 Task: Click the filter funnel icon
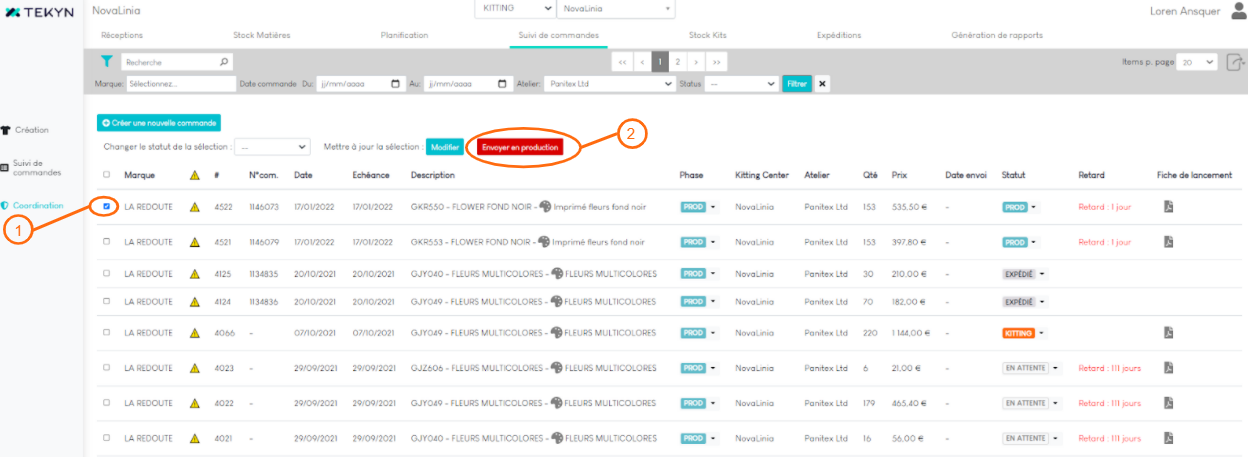tap(106, 62)
